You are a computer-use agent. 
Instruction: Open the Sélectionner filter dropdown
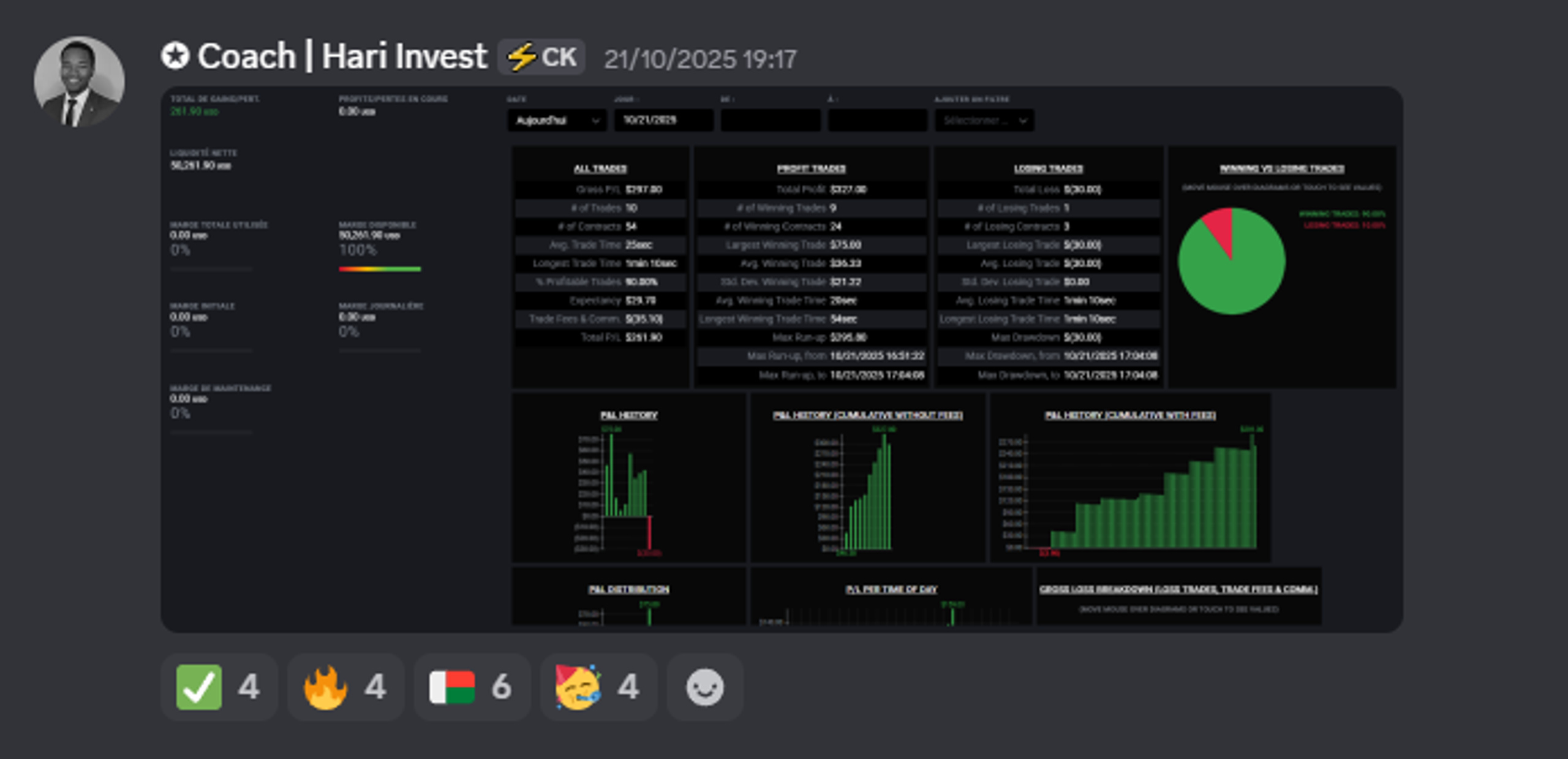[984, 120]
